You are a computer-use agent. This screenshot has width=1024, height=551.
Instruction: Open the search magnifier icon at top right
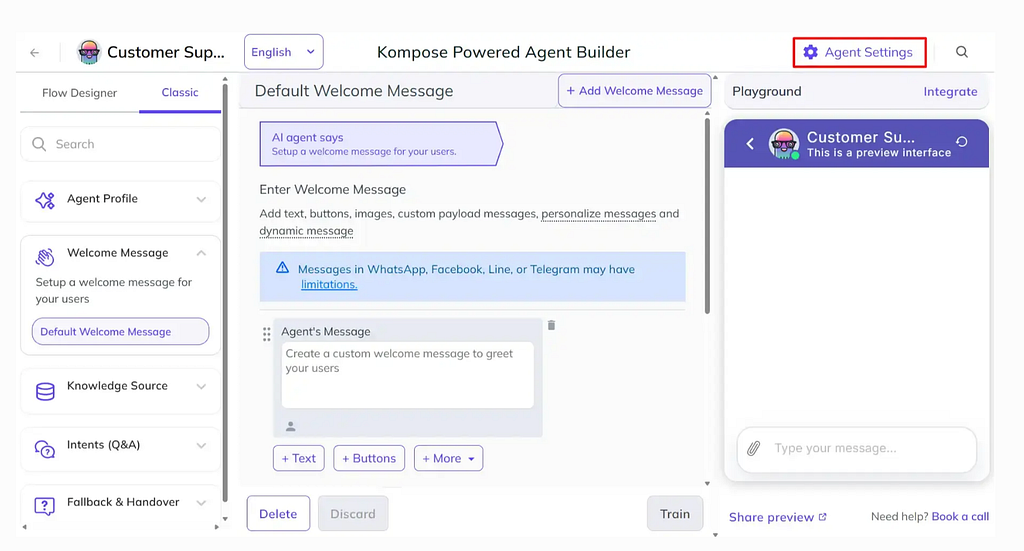(962, 52)
